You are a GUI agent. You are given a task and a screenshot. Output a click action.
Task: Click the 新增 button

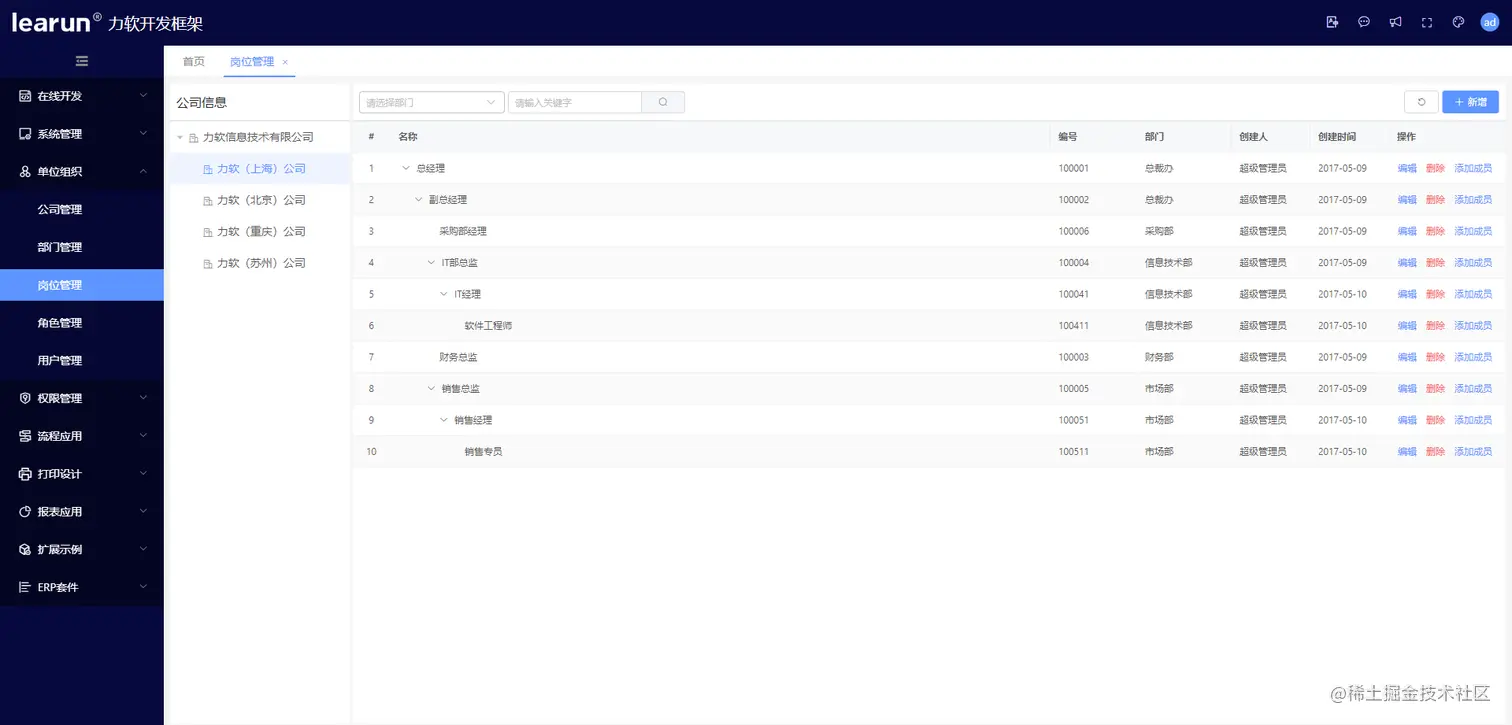coord(1470,102)
